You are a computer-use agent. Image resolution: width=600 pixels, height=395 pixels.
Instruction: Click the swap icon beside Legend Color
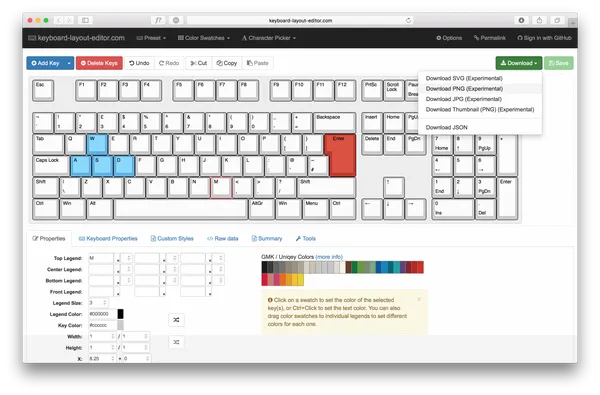[x=176, y=320]
